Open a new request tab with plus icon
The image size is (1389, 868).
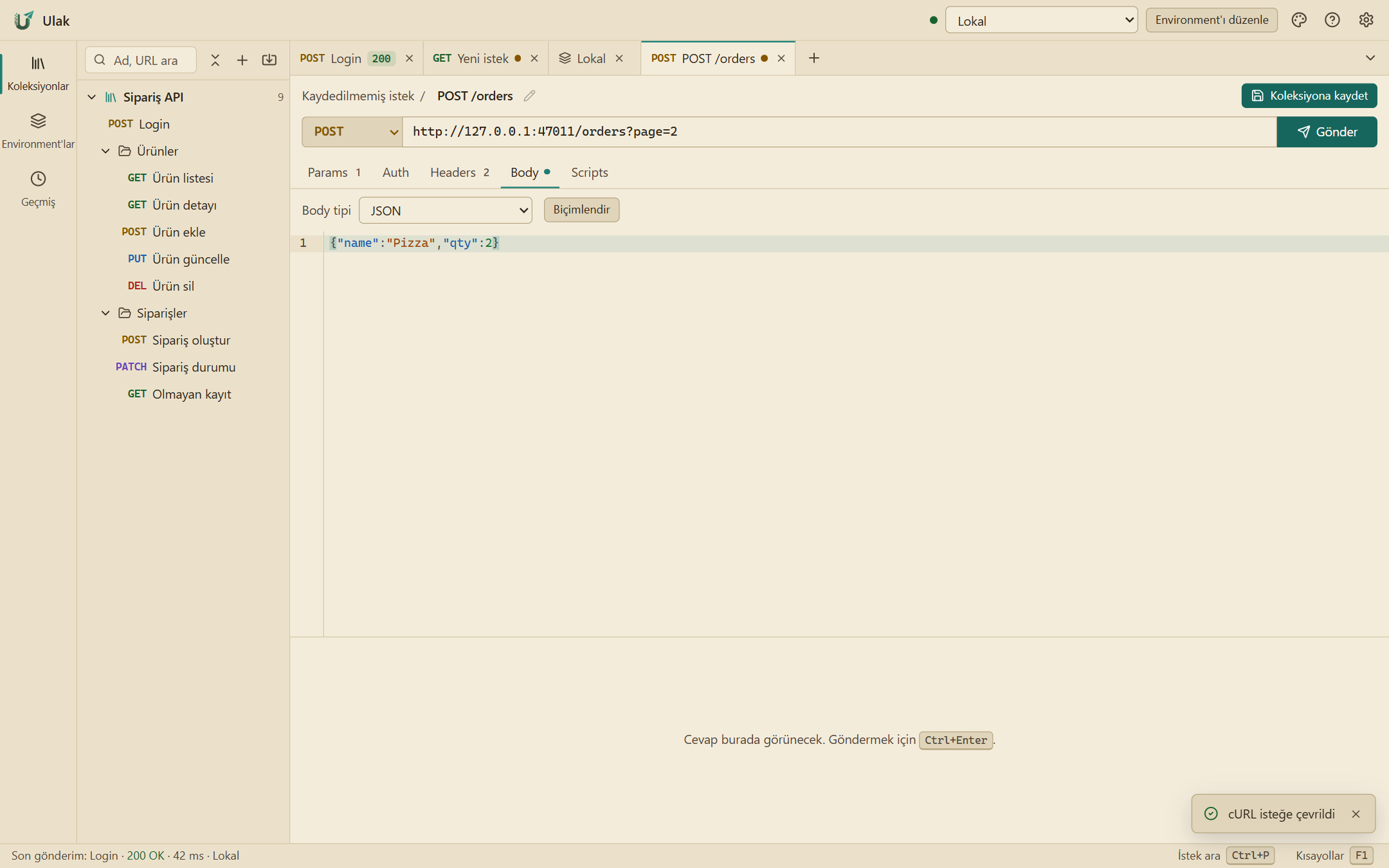click(x=814, y=58)
